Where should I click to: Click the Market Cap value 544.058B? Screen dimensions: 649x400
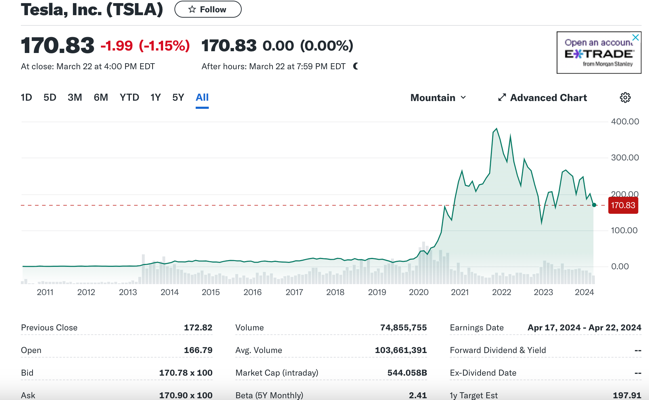click(x=407, y=373)
